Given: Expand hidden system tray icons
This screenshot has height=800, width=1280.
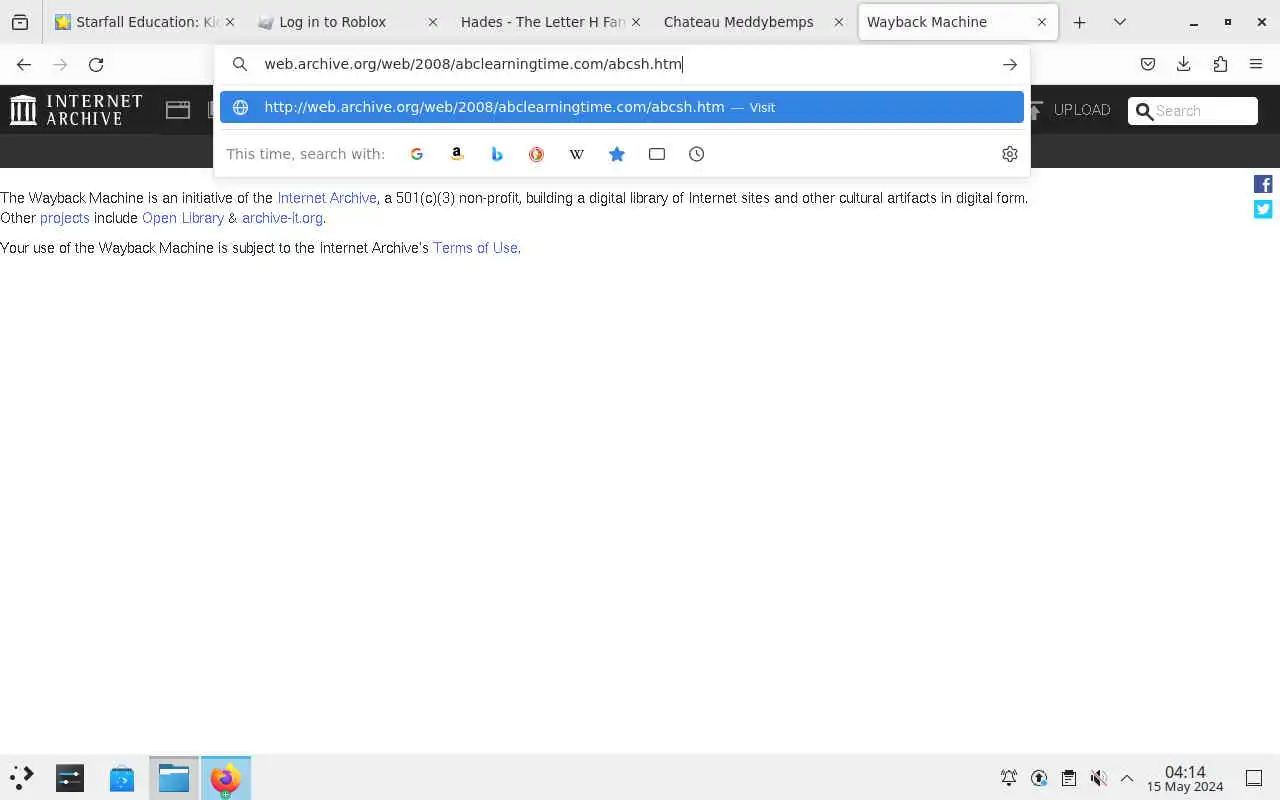Looking at the screenshot, I should [1127, 778].
